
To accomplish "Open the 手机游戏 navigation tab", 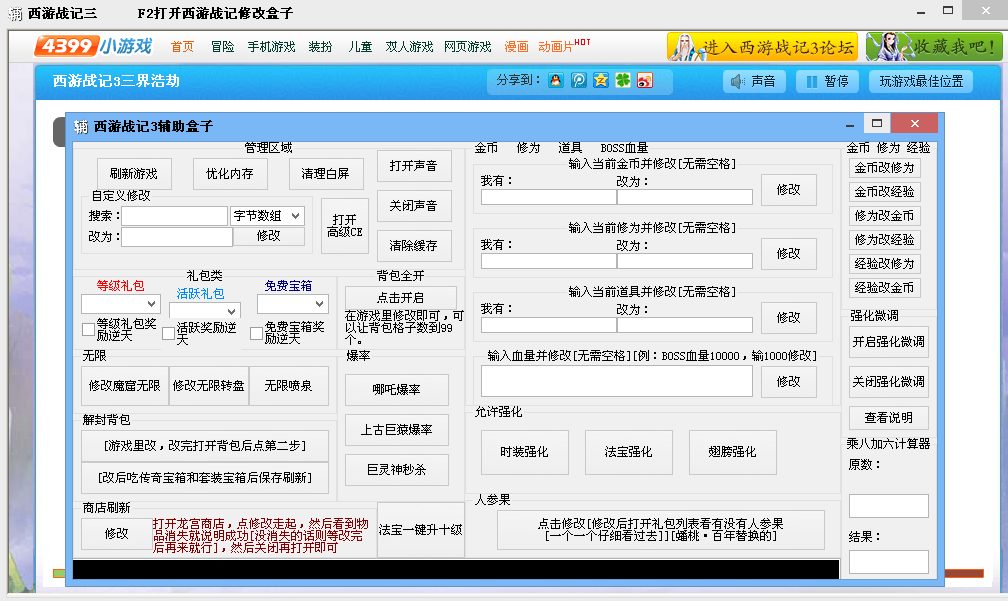I will coord(271,47).
